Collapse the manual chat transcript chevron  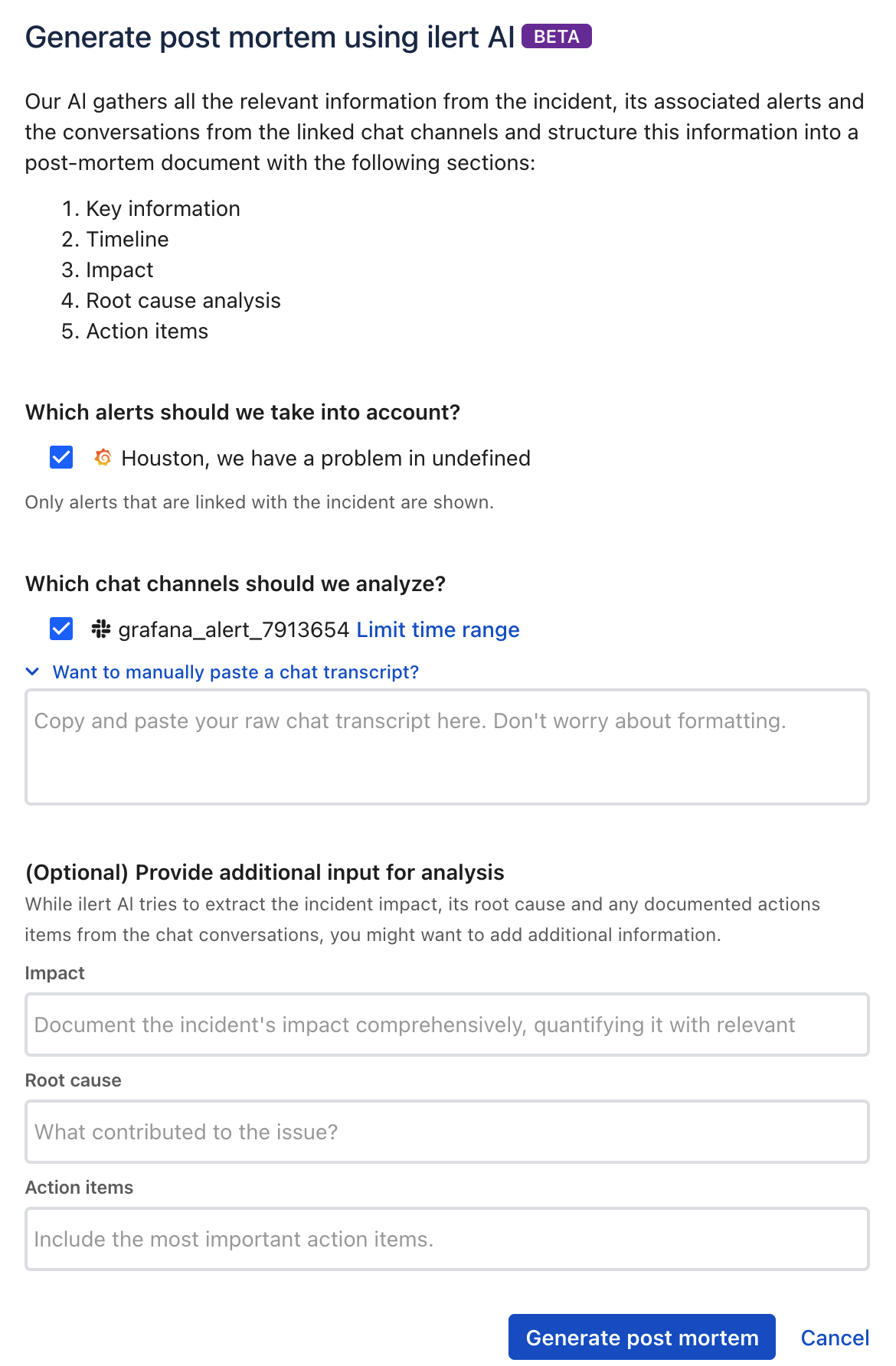click(x=32, y=672)
